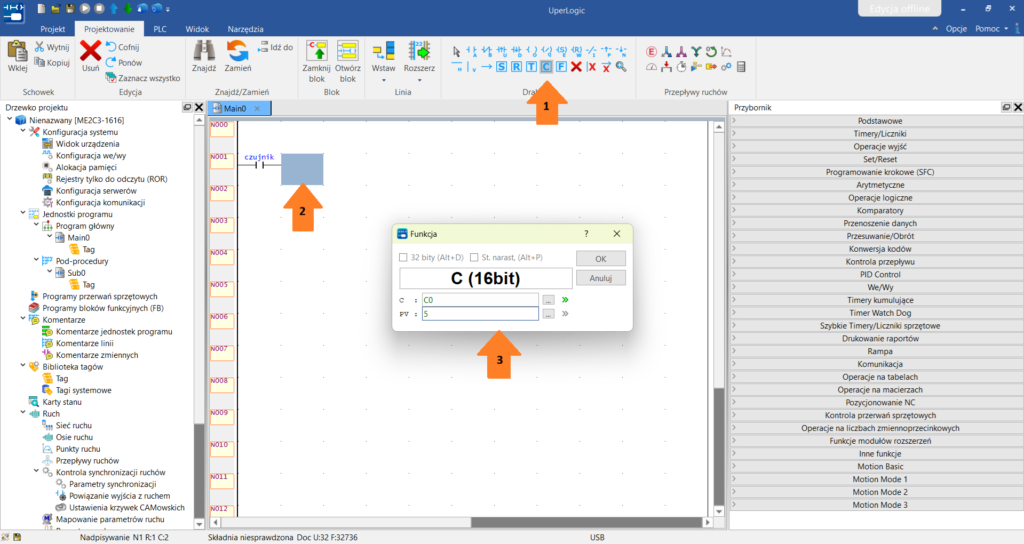This screenshot has height=544, width=1024.
Task: Select the Timer (T) function tool
Action: tap(531, 67)
